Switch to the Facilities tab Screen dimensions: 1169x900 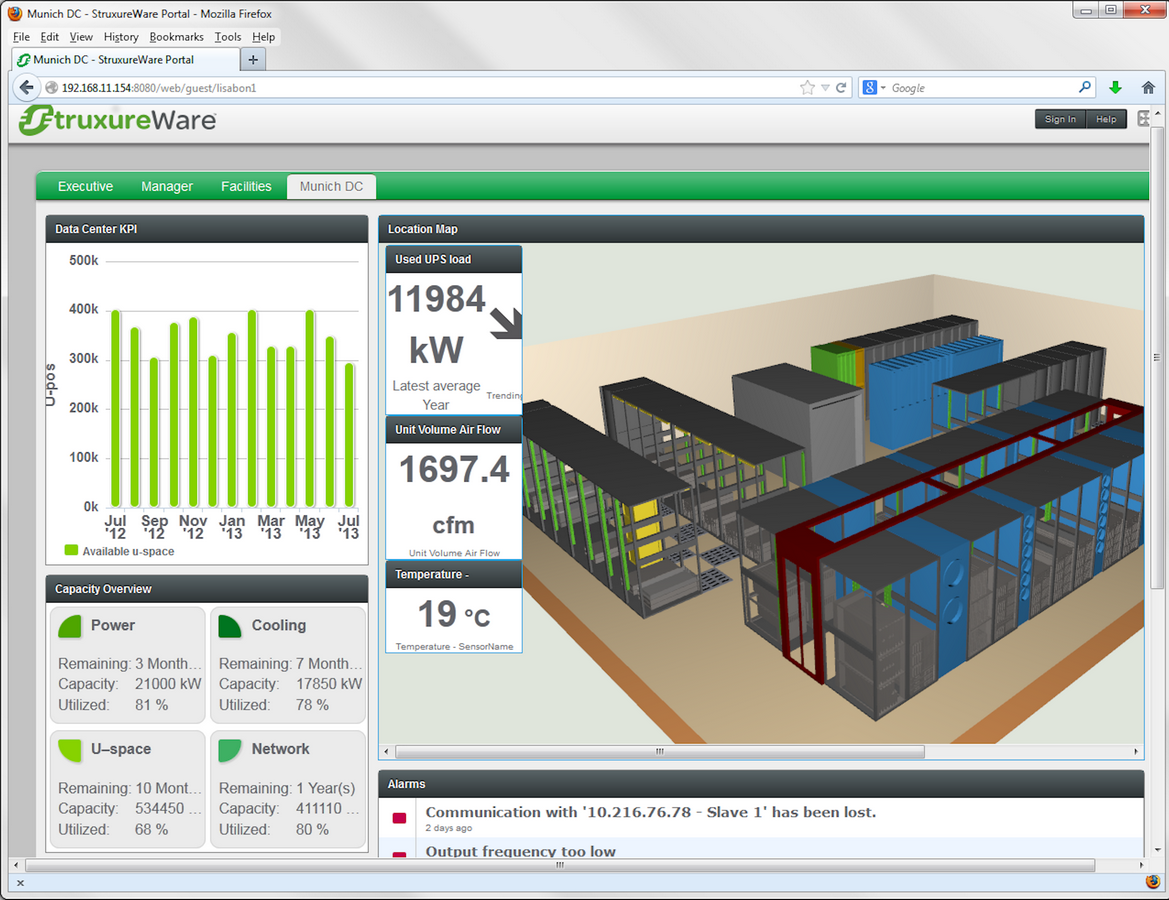pos(246,187)
